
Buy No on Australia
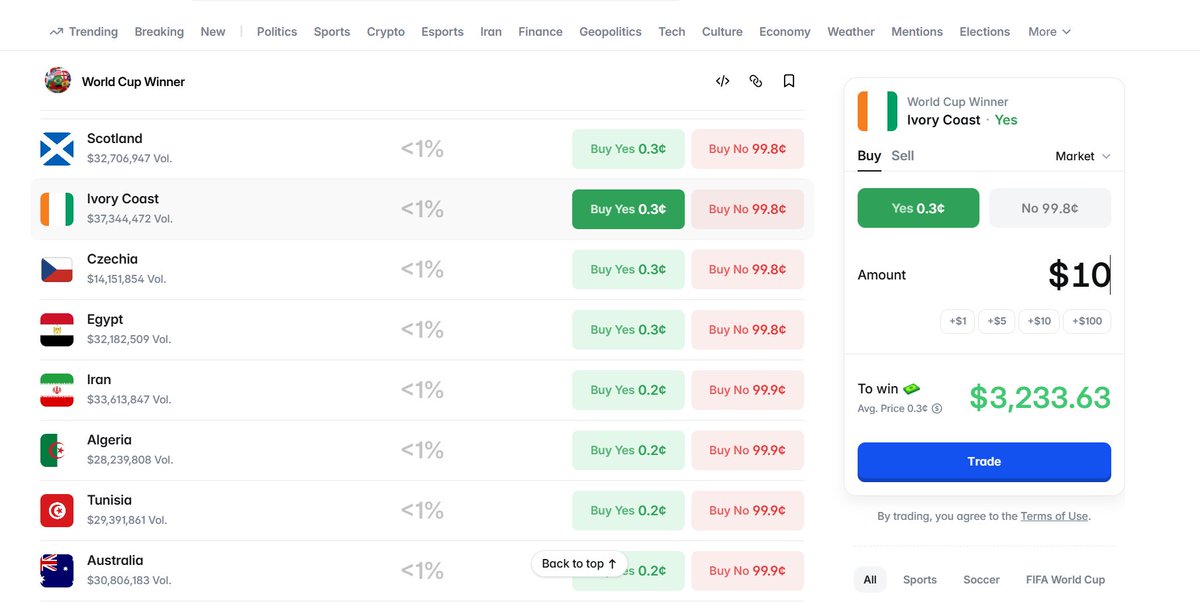747,570
